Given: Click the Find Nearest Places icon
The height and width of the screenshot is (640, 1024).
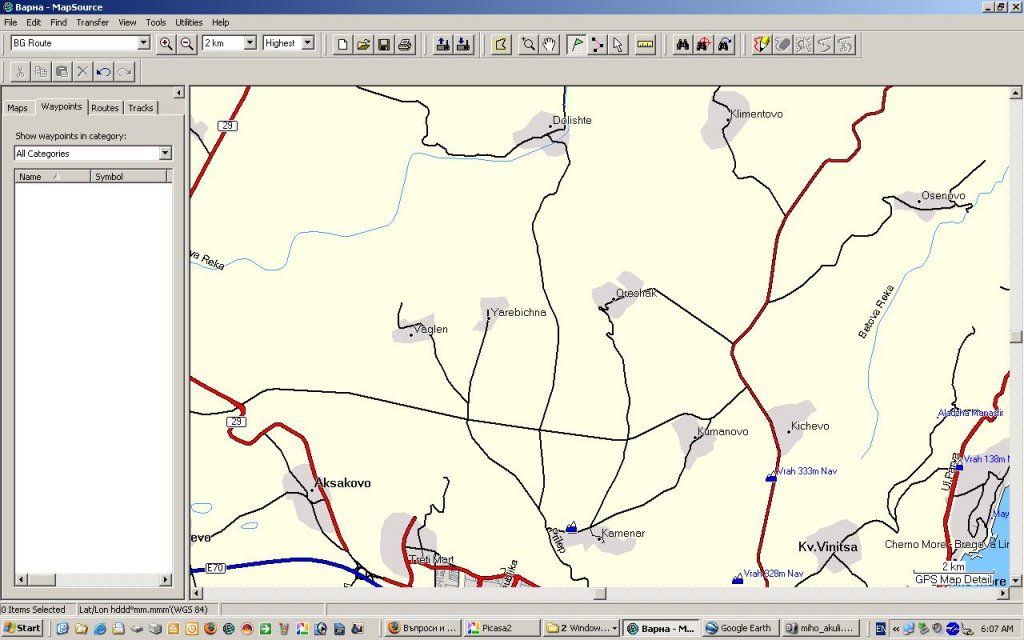Looking at the screenshot, I should (x=703, y=44).
